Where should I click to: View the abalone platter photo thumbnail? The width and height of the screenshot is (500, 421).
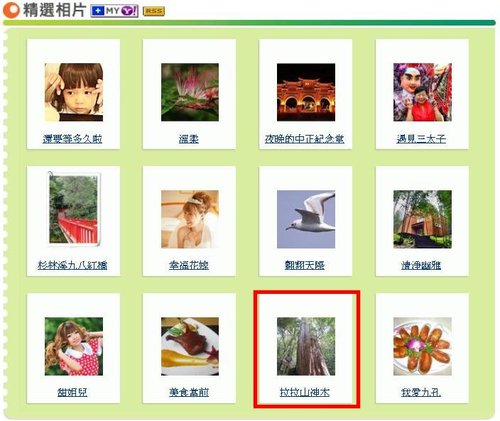pos(422,346)
